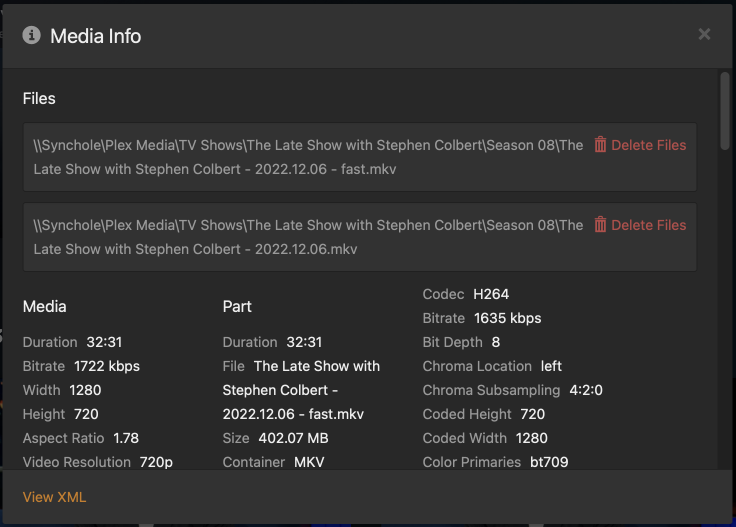The width and height of the screenshot is (736, 527).
Task: Click the Files section heading
Action: pyautogui.click(x=39, y=98)
